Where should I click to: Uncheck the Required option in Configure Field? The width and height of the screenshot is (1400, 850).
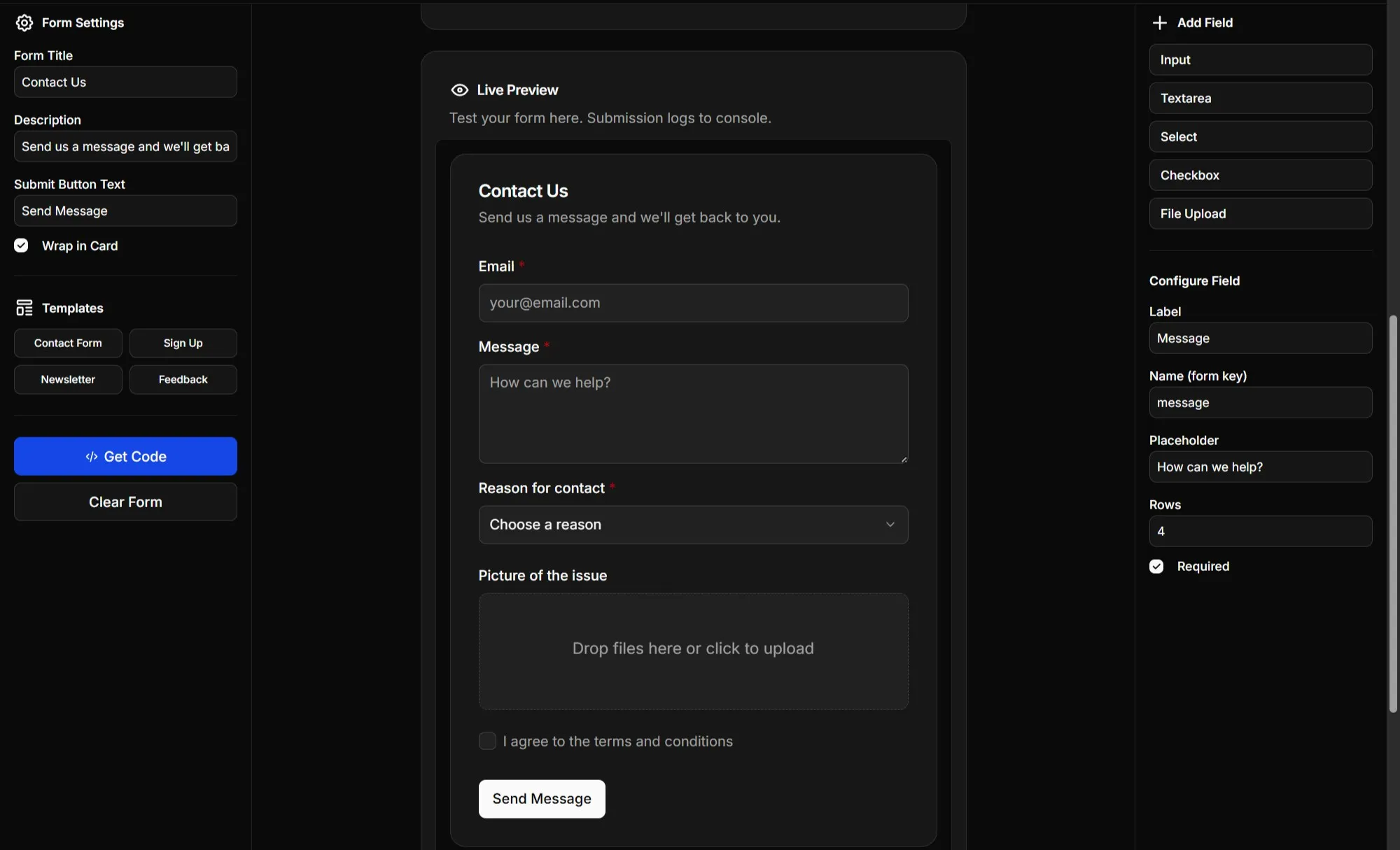click(x=1156, y=566)
